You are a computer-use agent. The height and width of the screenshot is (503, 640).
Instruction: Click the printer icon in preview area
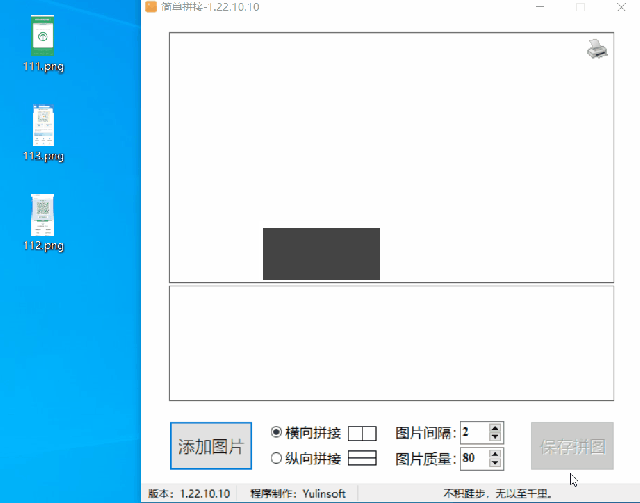coord(597,49)
